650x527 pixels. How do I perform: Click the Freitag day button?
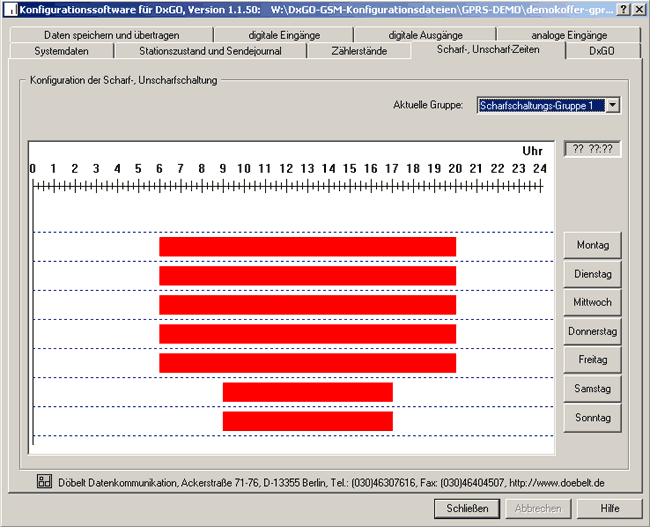coord(592,359)
